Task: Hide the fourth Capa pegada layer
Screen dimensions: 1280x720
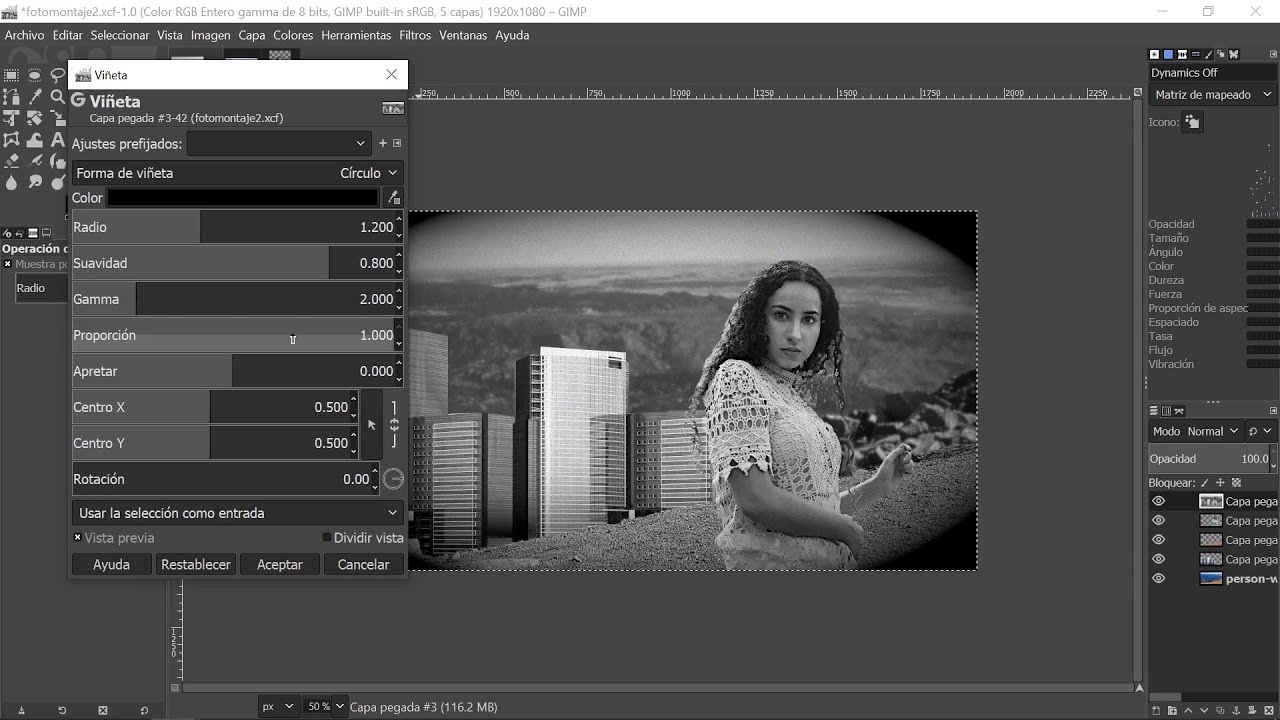Action: pyautogui.click(x=1158, y=559)
